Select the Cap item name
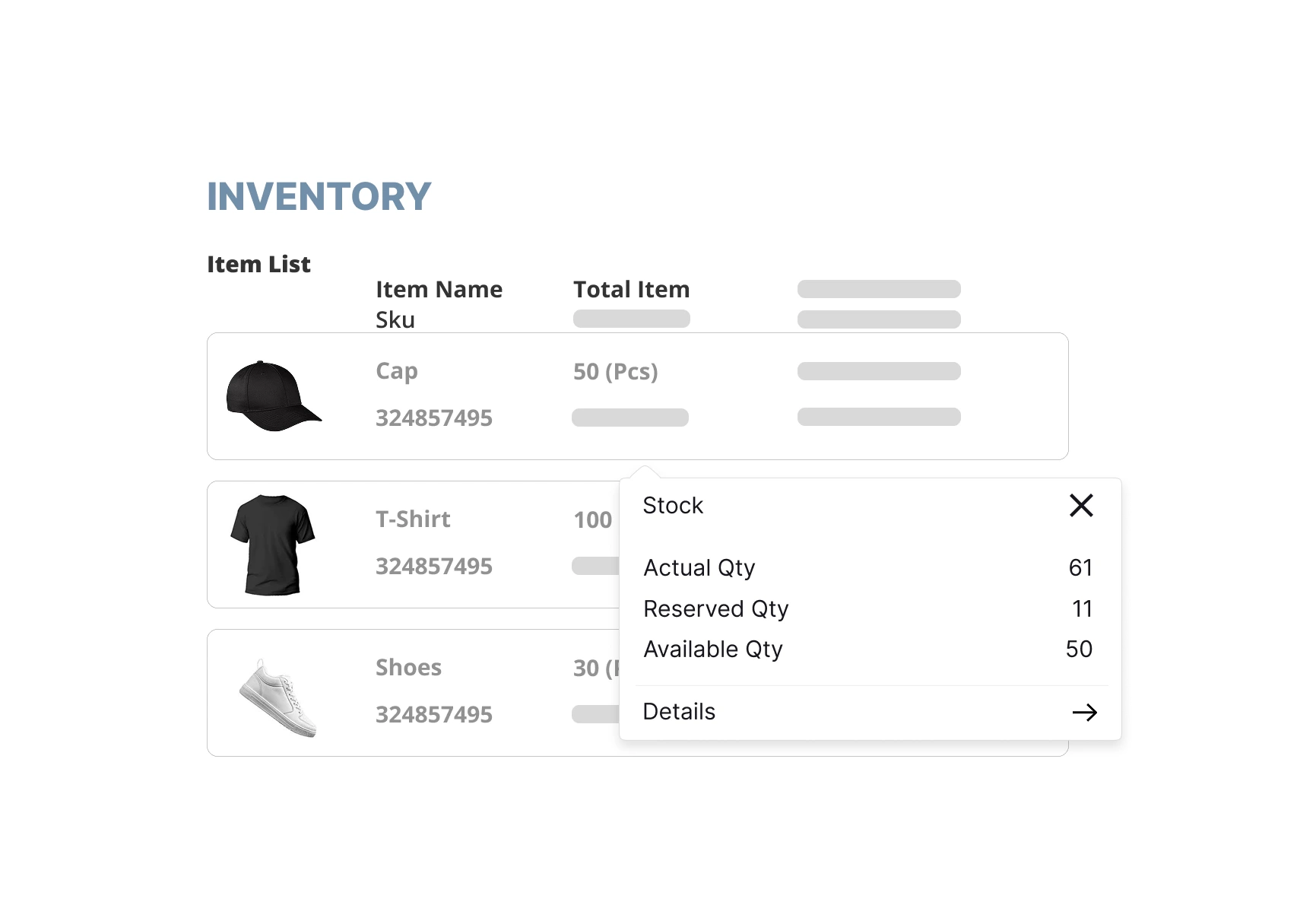 (x=396, y=371)
